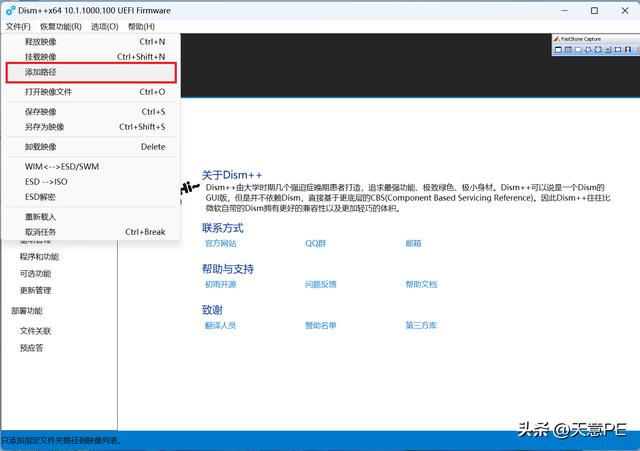This screenshot has width=640, height=451.
Task: Click the 关于Dism++ heading
Action: click(232, 175)
